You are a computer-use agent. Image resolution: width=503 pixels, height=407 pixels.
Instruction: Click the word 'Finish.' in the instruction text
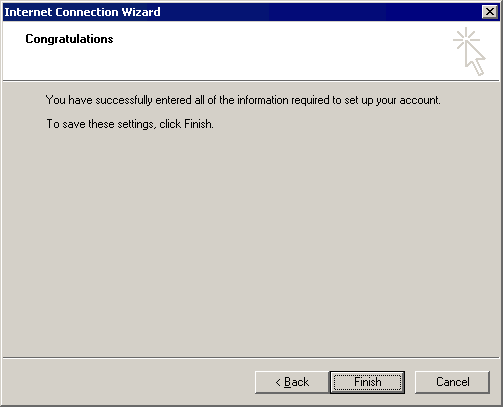coord(199,124)
